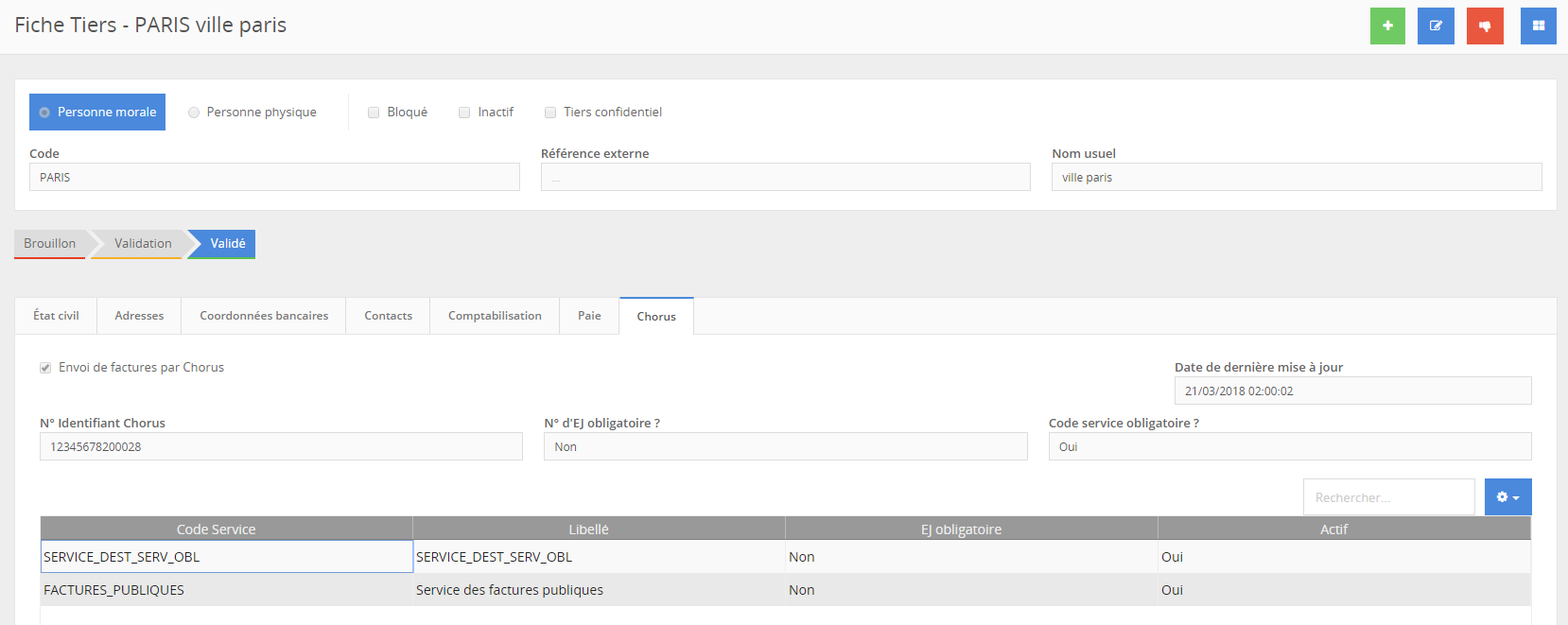Open the Coordonnées bancaires tab
1568x625 pixels.
(264, 316)
